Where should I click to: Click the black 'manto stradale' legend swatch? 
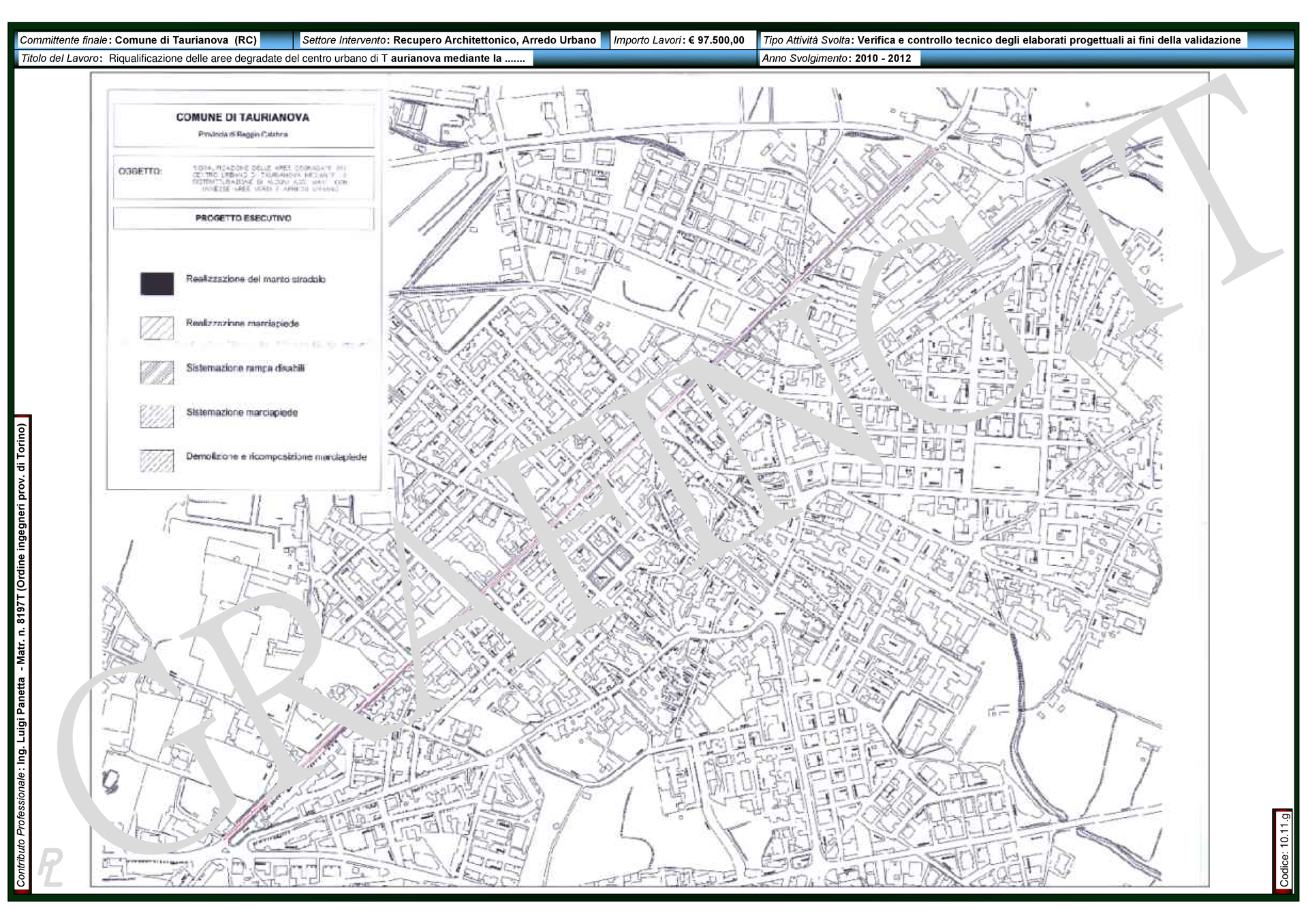157,283
